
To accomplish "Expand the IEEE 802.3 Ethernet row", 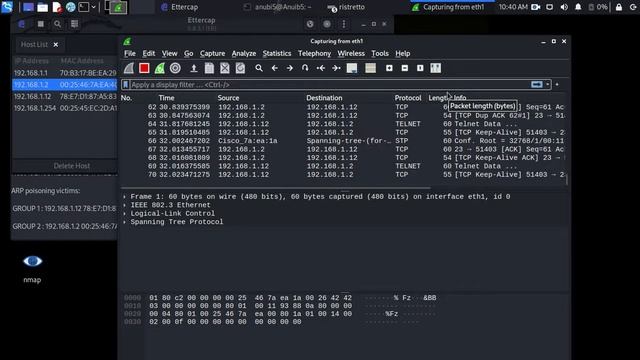I will (x=124, y=205).
